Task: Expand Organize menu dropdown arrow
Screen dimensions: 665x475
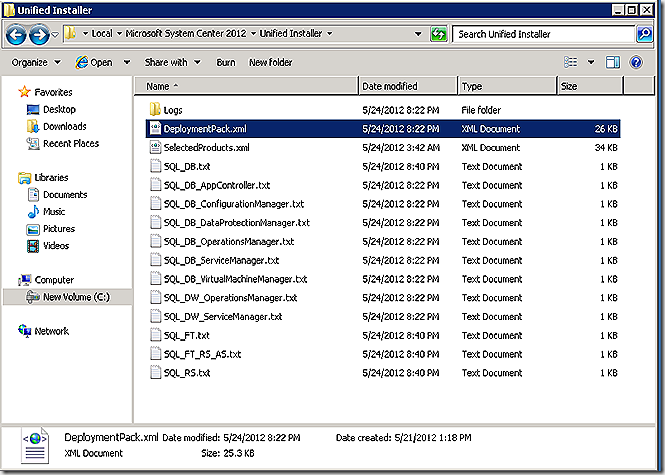Action: [x=57, y=62]
